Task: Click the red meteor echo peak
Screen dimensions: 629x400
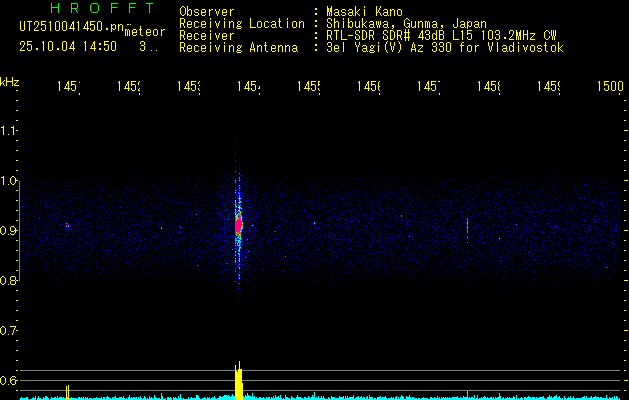Action: 238,226
